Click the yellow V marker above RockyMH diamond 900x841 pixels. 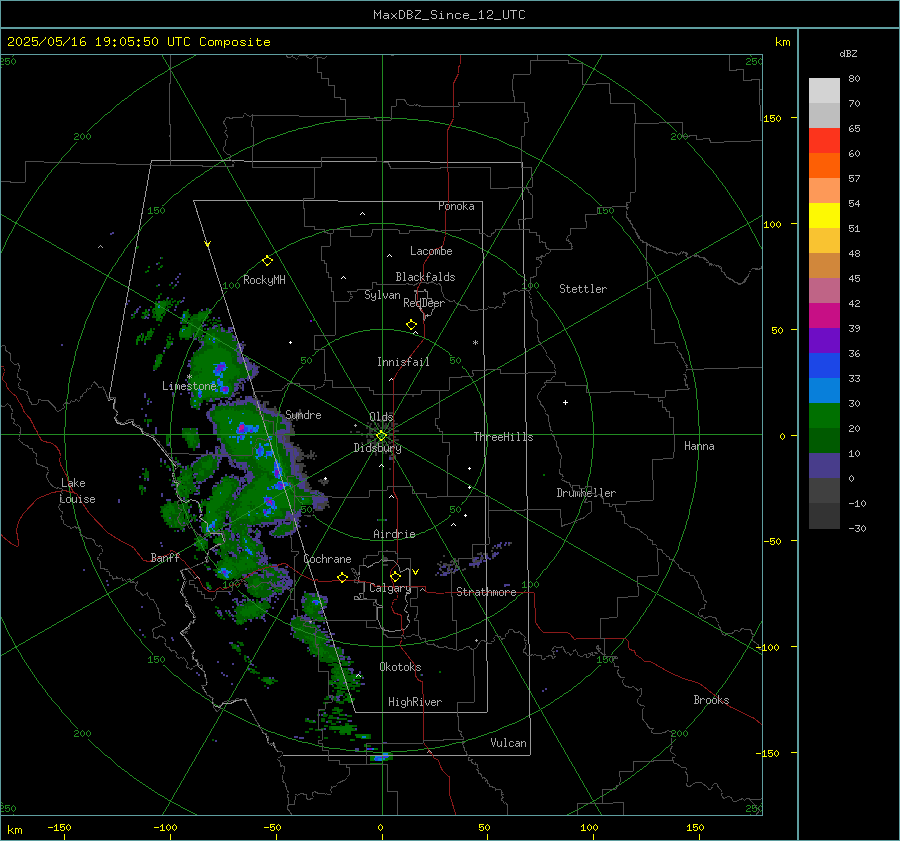point(208,244)
